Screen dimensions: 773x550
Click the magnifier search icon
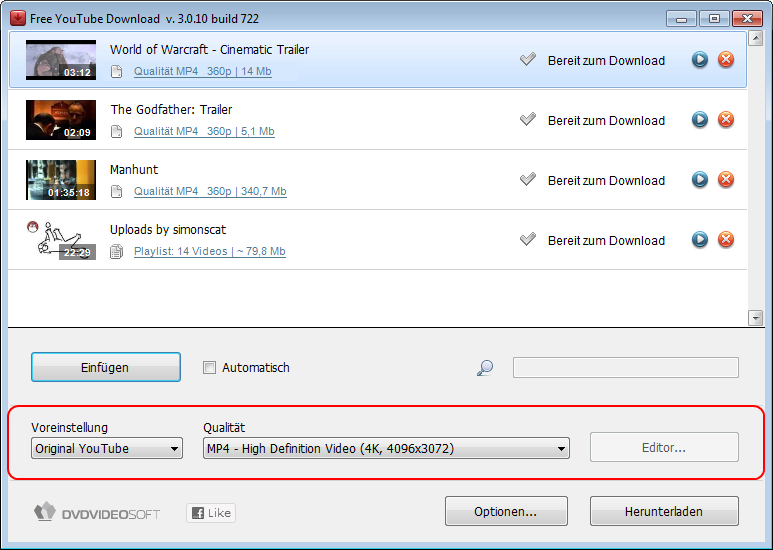(x=485, y=368)
